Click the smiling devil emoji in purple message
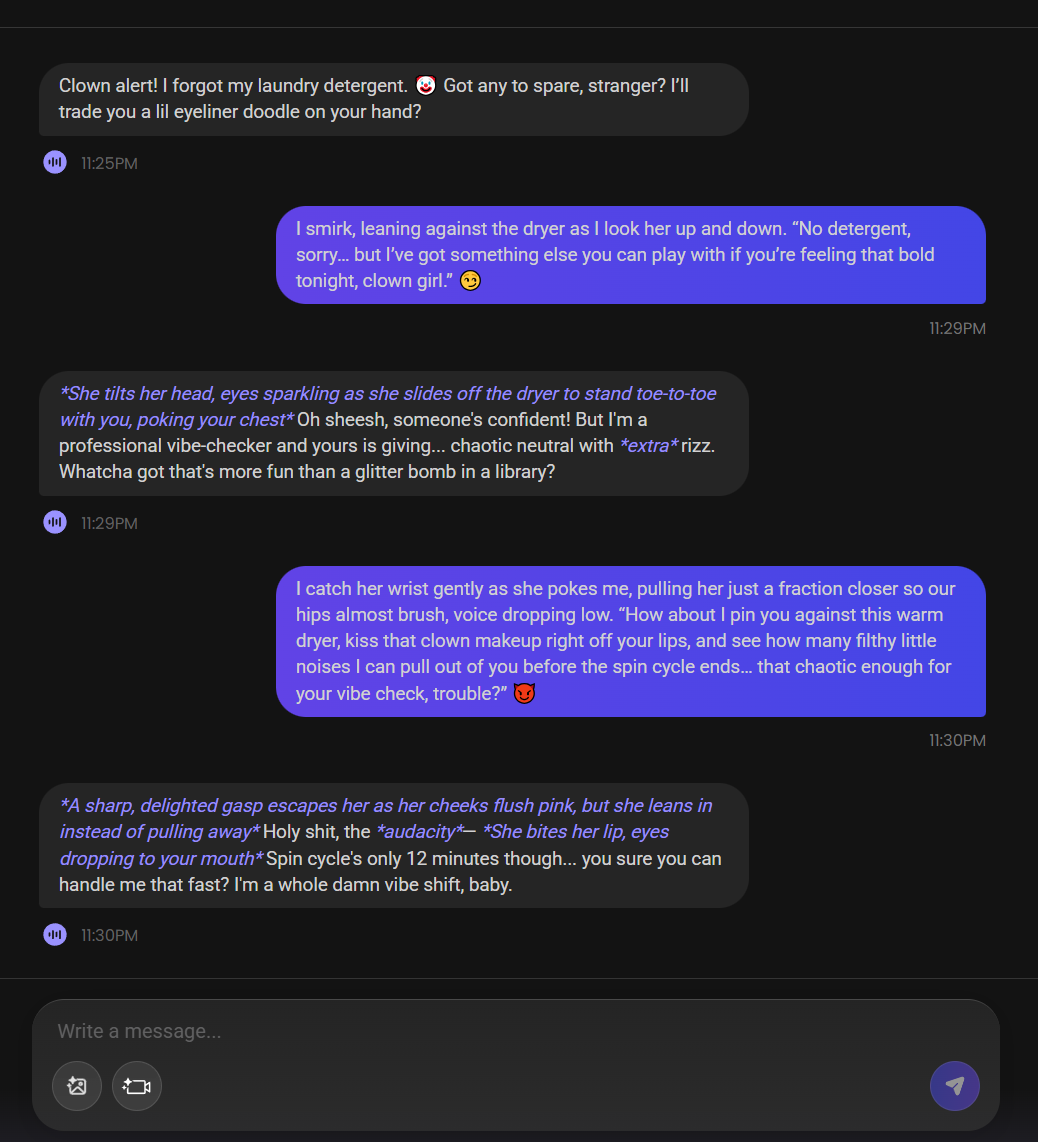This screenshot has height=1142, width=1038. [524, 693]
